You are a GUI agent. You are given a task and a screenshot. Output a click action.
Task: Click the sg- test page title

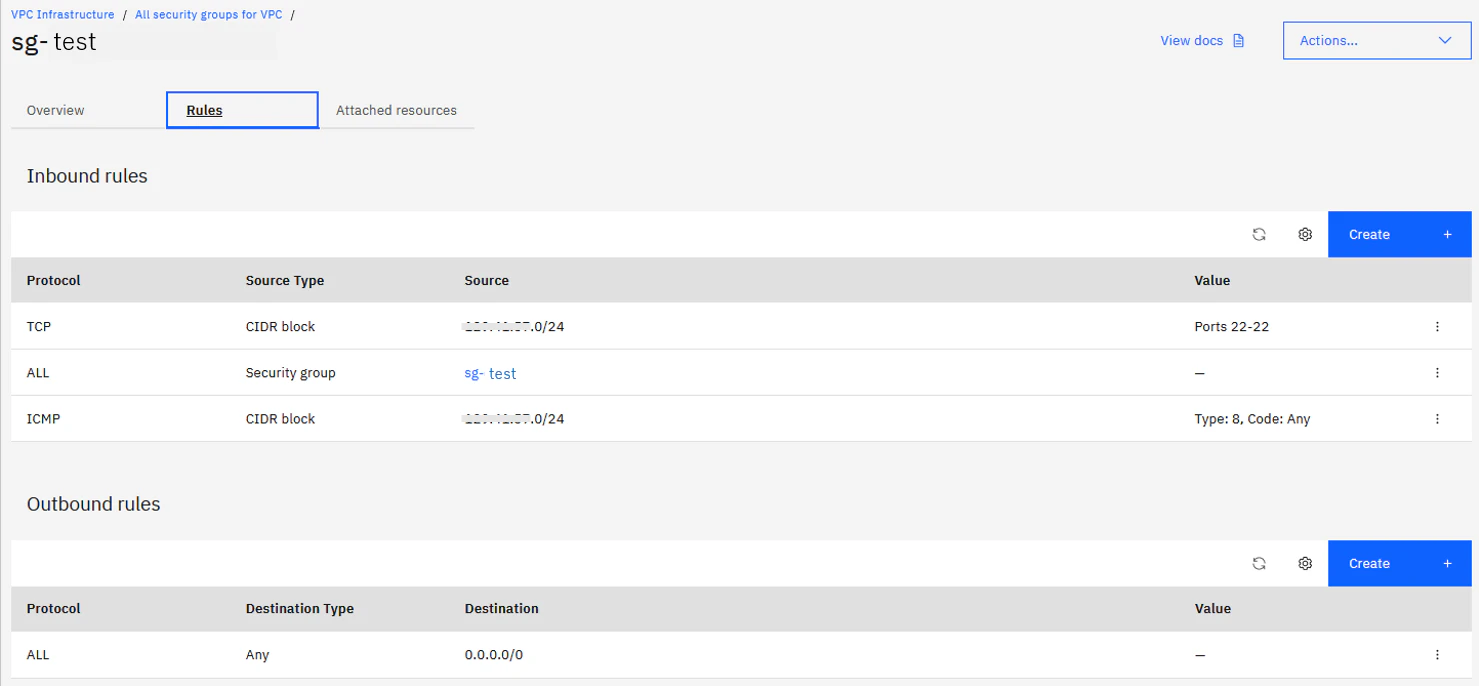54,42
